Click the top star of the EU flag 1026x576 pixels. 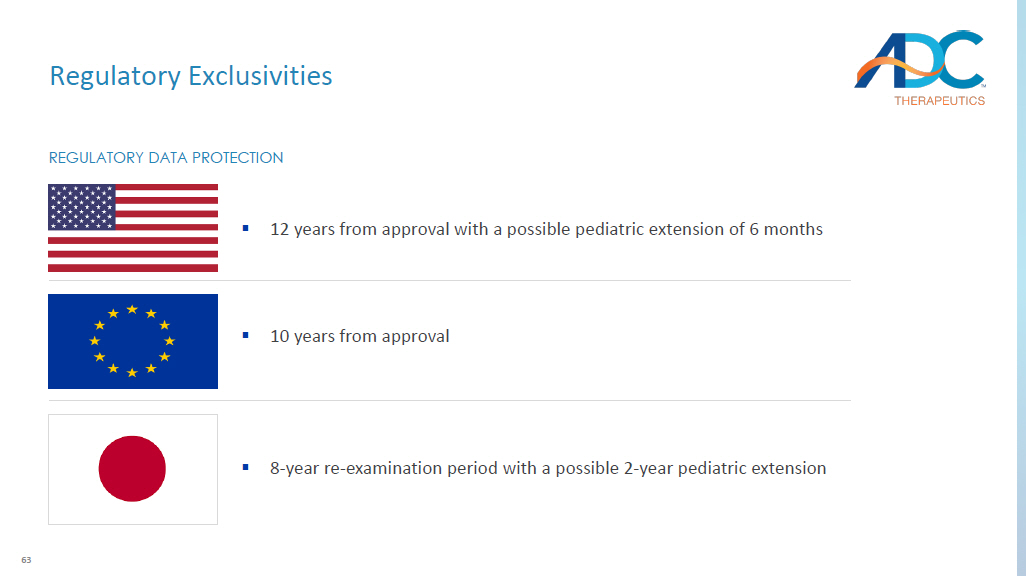coord(132,310)
